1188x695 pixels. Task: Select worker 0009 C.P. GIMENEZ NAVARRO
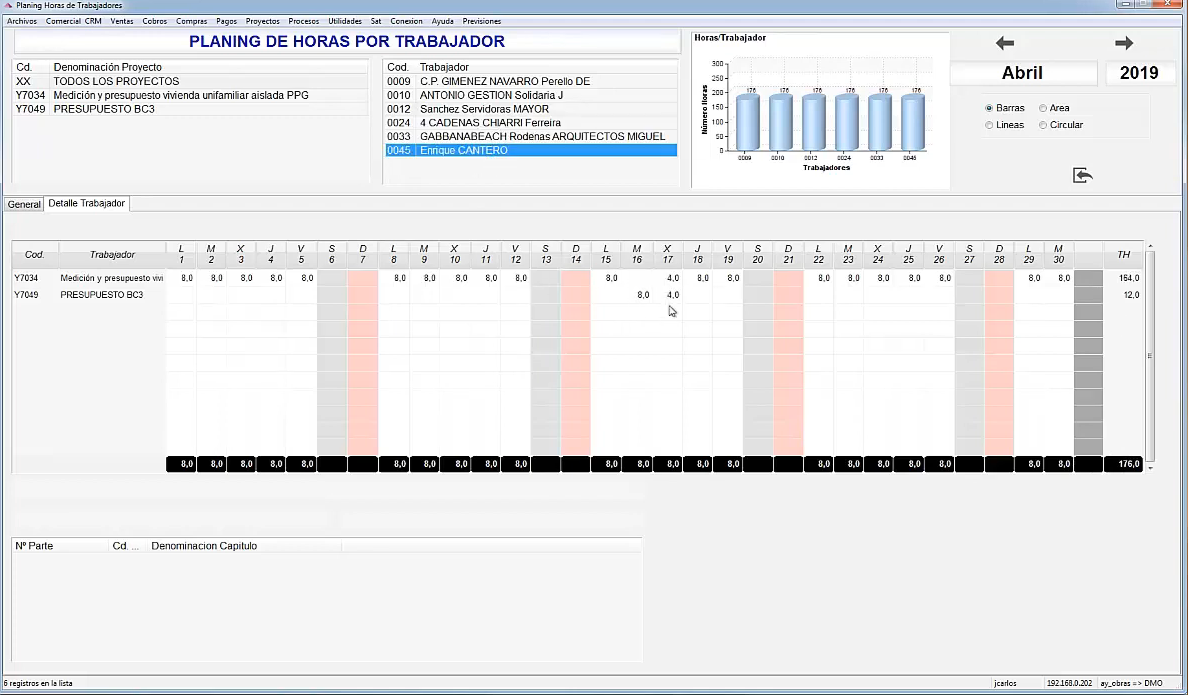tap(504, 81)
